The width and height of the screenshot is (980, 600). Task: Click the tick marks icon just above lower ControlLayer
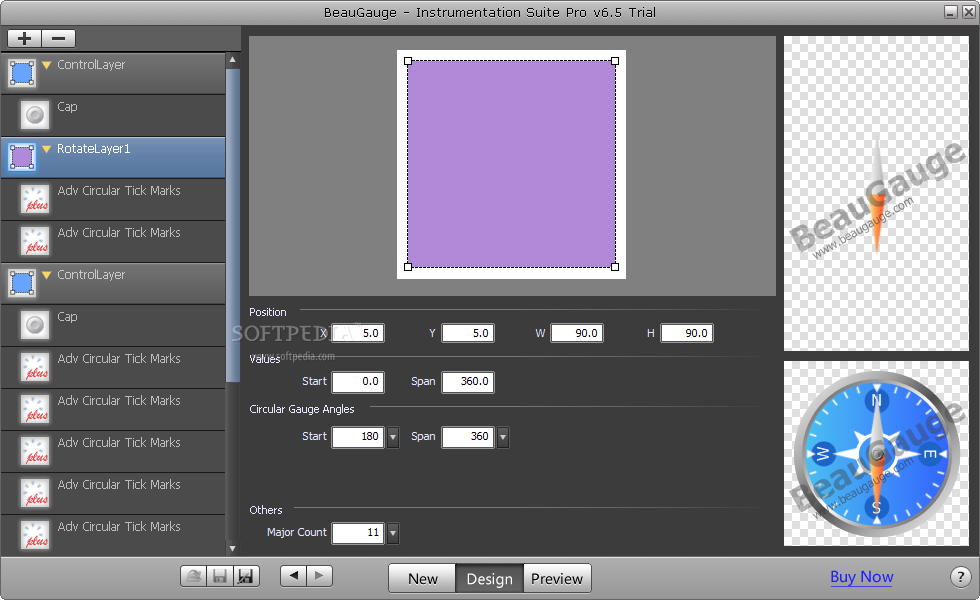[34, 241]
